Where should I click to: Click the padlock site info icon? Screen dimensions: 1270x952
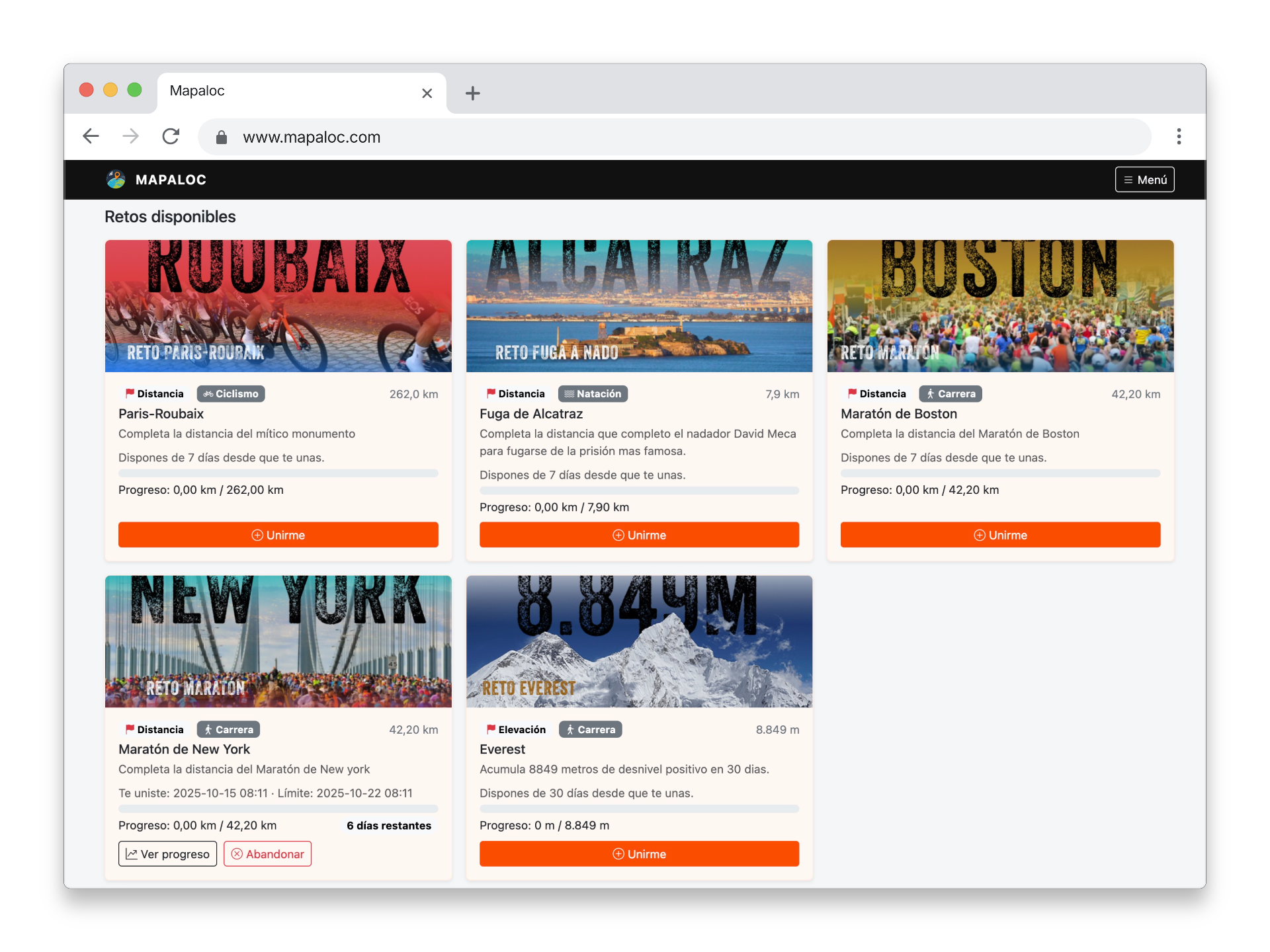point(222,137)
